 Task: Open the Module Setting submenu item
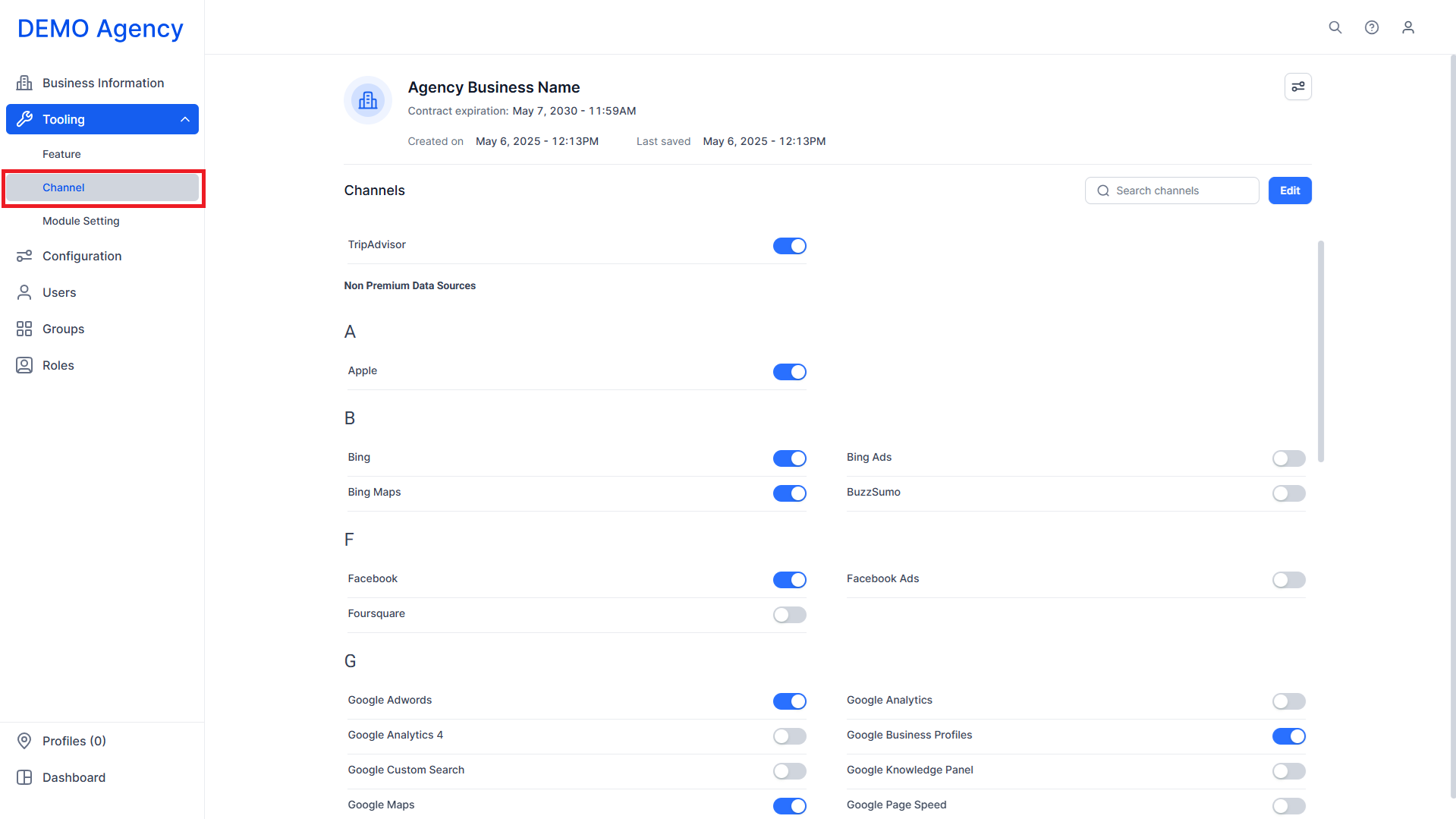click(x=102, y=221)
